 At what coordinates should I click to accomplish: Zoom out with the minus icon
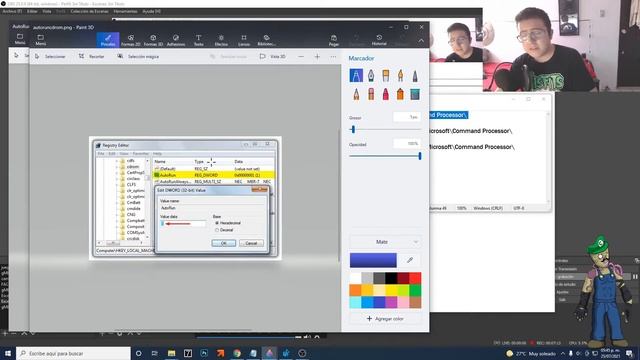click(x=301, y=56)
